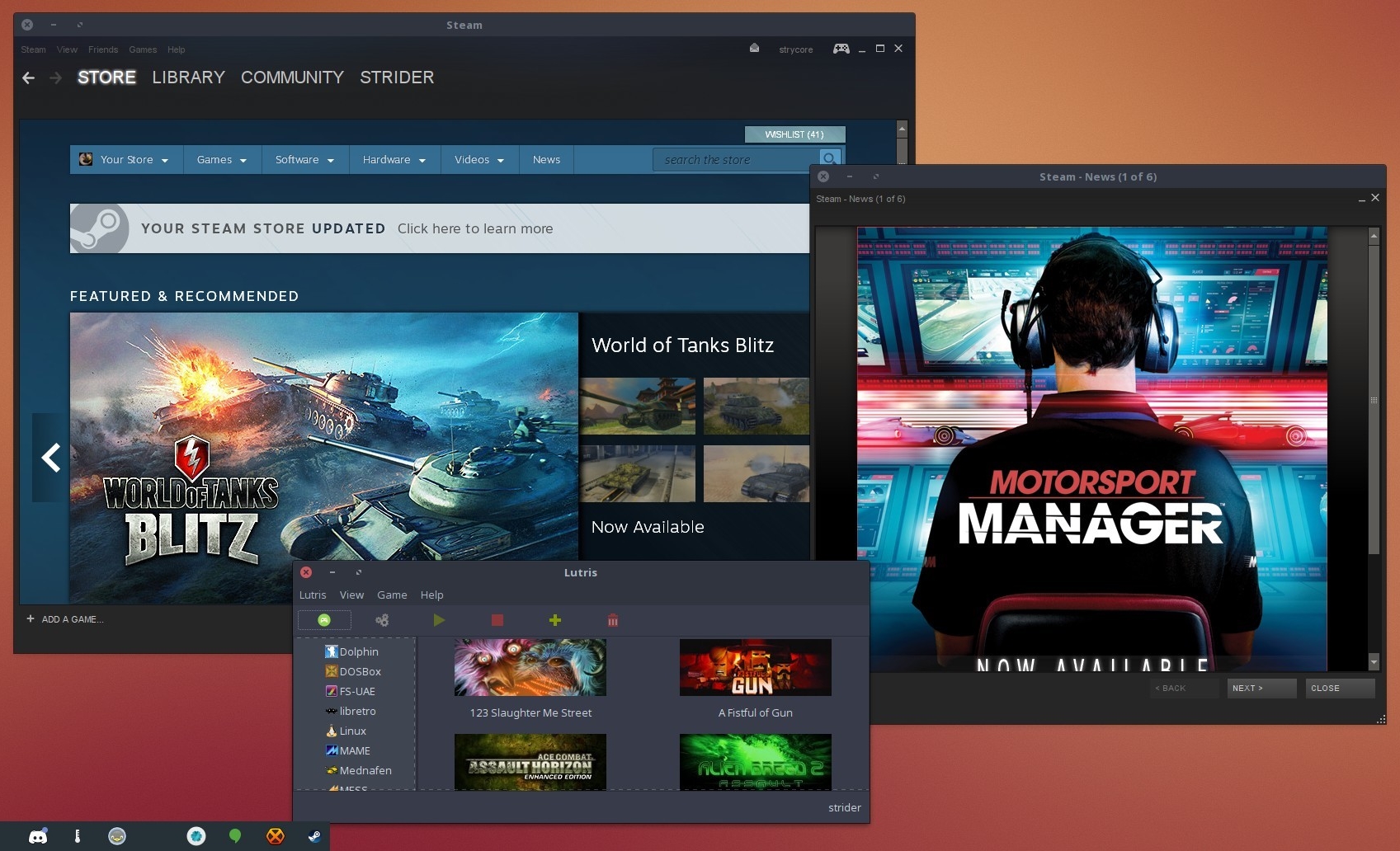Viewport: 1400px width, 851px height.
Task: Click the DOSBox runner icon
Action: pos(332,671)
